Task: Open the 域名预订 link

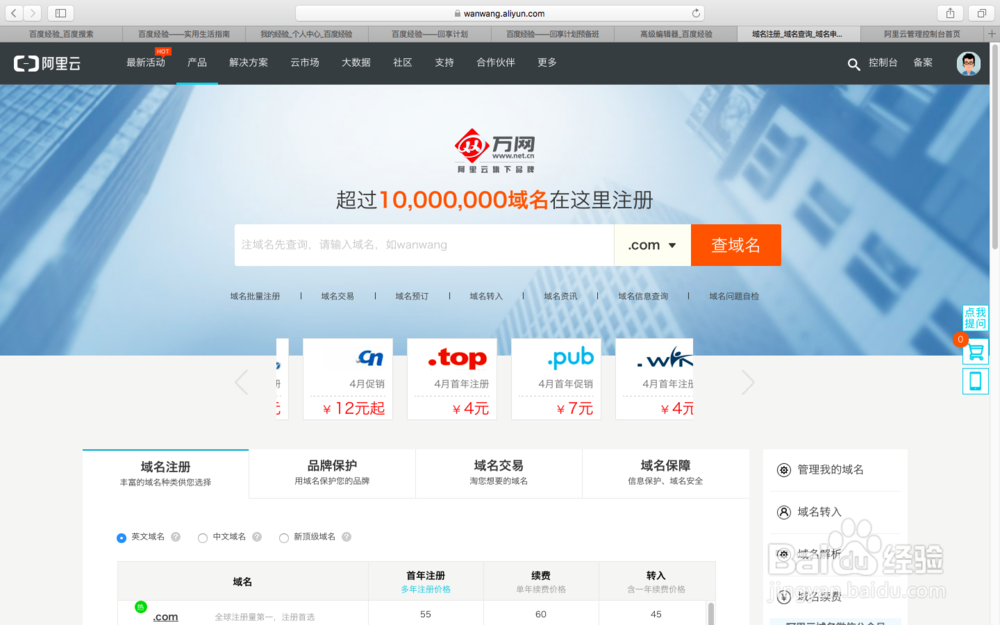Action: [x=412, y=297]
